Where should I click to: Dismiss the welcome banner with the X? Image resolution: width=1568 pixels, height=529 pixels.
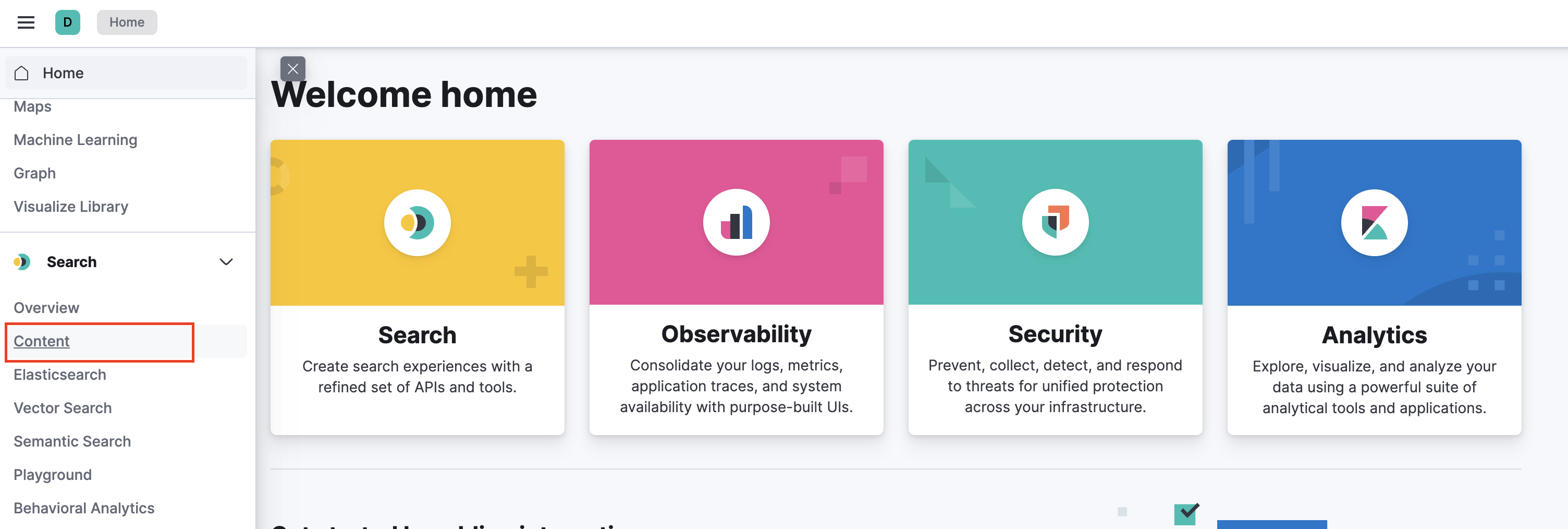click(x=293, y=69)
